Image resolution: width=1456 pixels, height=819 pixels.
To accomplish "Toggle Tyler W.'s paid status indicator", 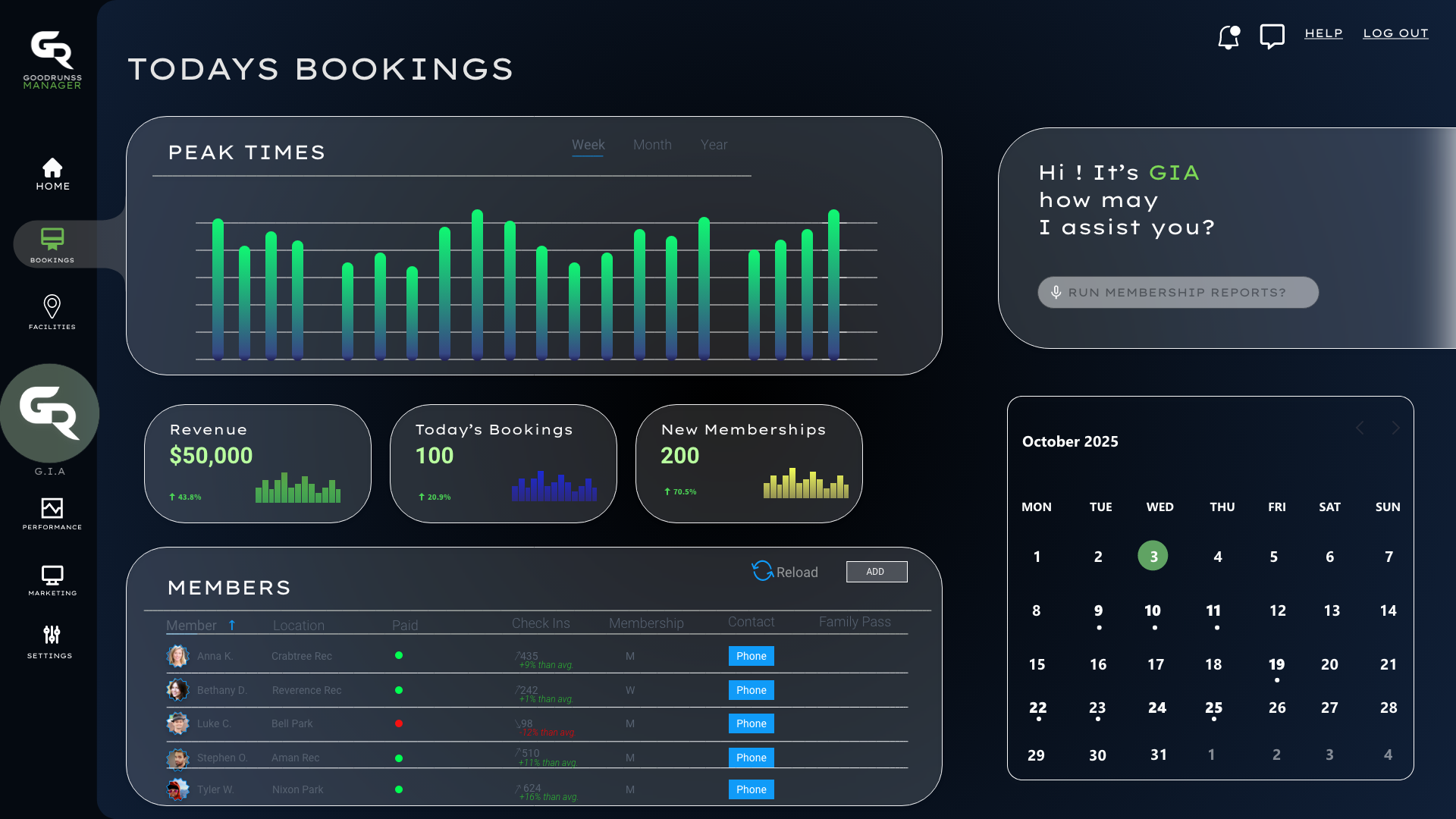I will point(399,789).
